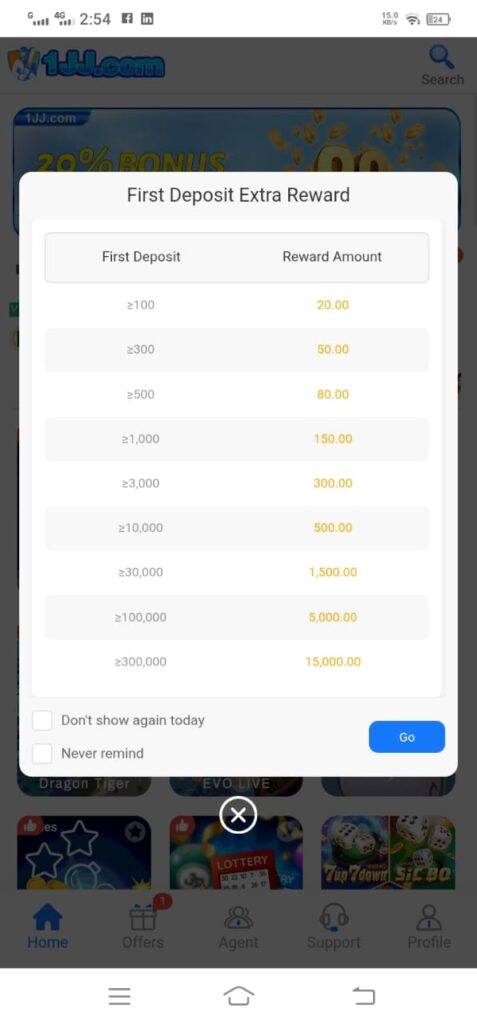Tap Android home navigation icon
477x1024 pixels.
point(238,996)
